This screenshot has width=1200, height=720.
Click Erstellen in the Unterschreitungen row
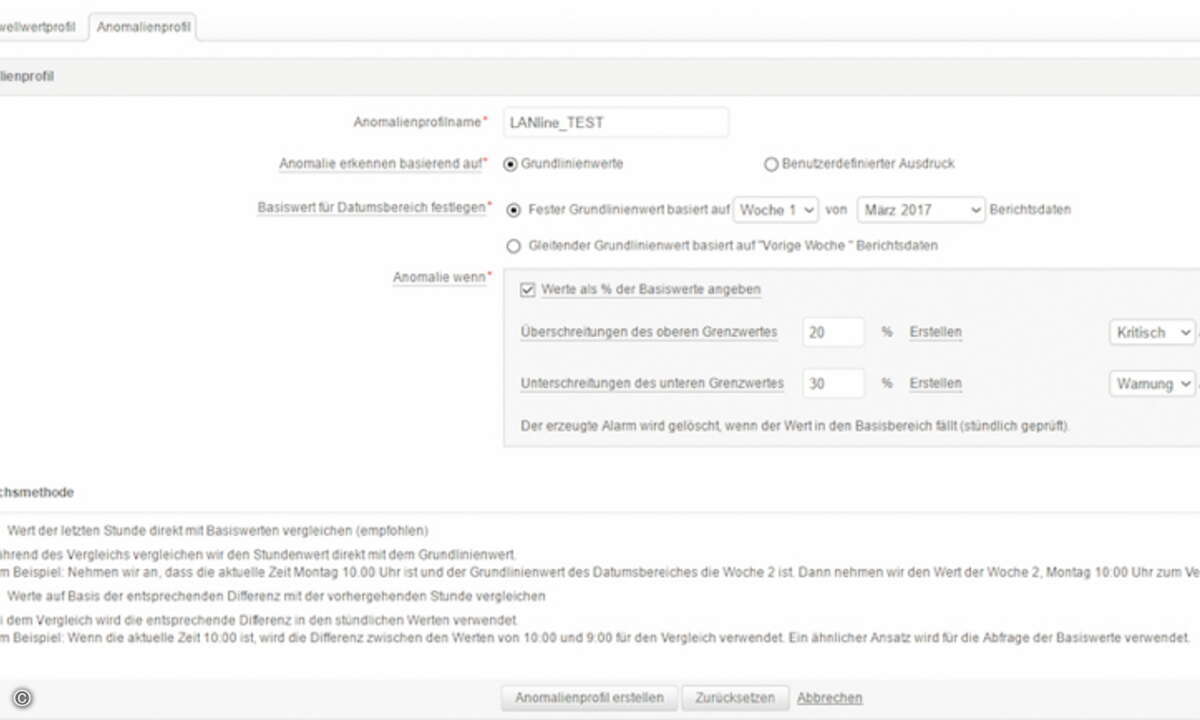[x=935, y=383]
